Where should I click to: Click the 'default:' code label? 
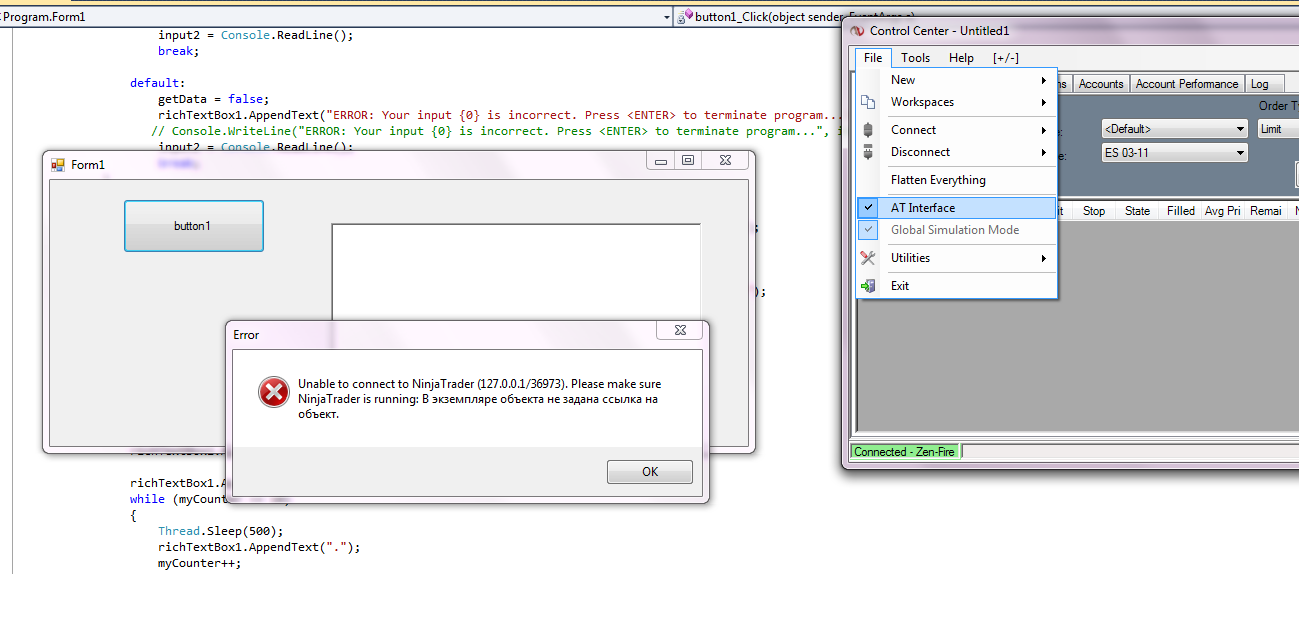158,83
